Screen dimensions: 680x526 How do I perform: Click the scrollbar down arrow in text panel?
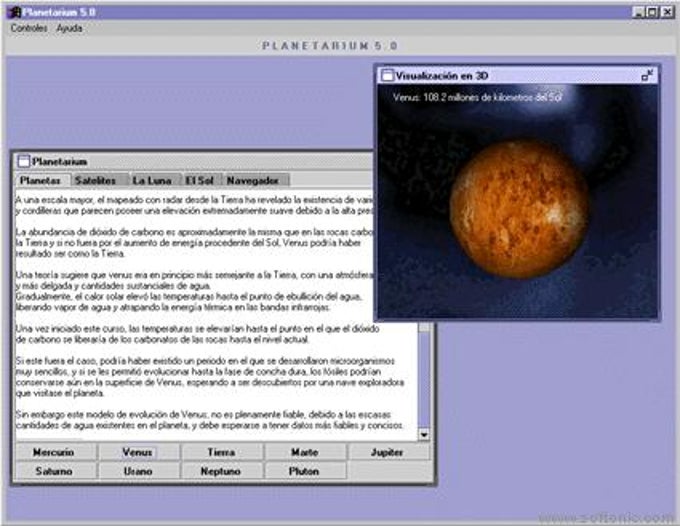pyautogui.click(x=424, y=435)
